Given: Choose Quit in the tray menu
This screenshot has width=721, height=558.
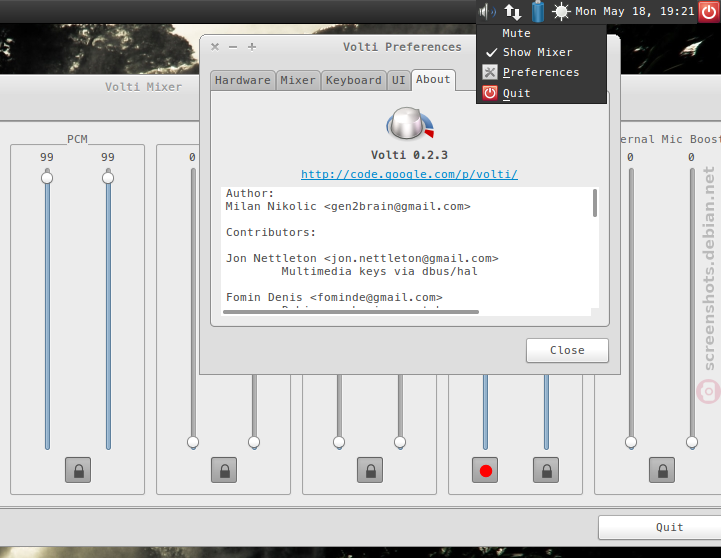Looking at the screenshot, I should click(541, 93).
